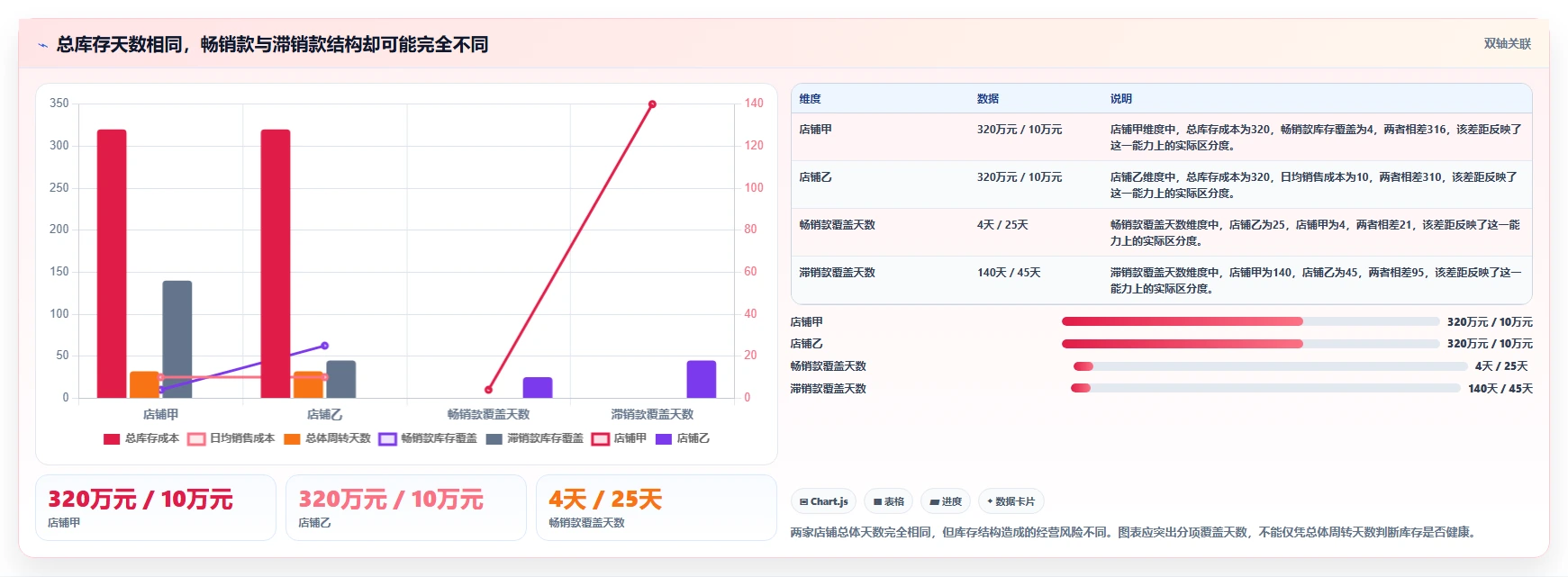Toggle the 日均销售成本 legend entry
Image resolution: width=1568 pixels, height=577 pixels.
231,438
